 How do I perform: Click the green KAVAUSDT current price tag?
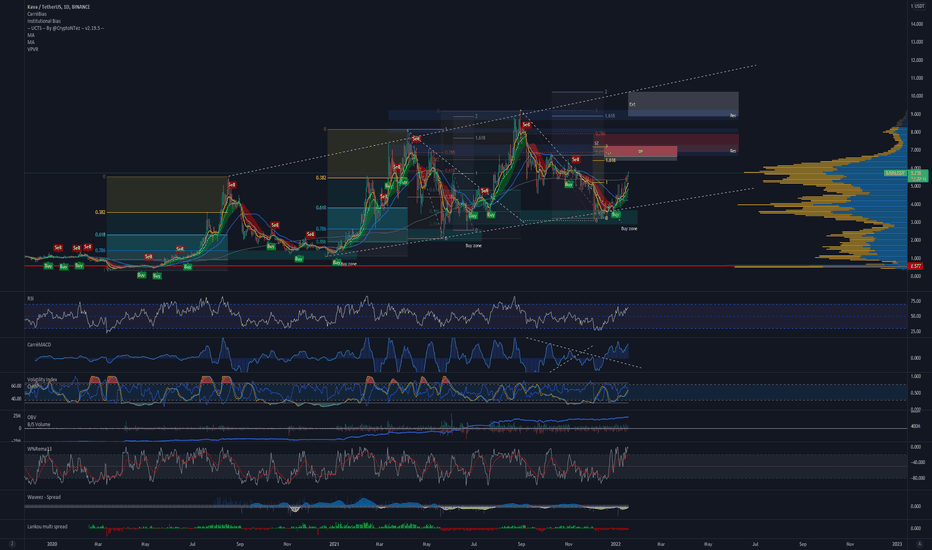pyautogui.click(x=905, y=173)
